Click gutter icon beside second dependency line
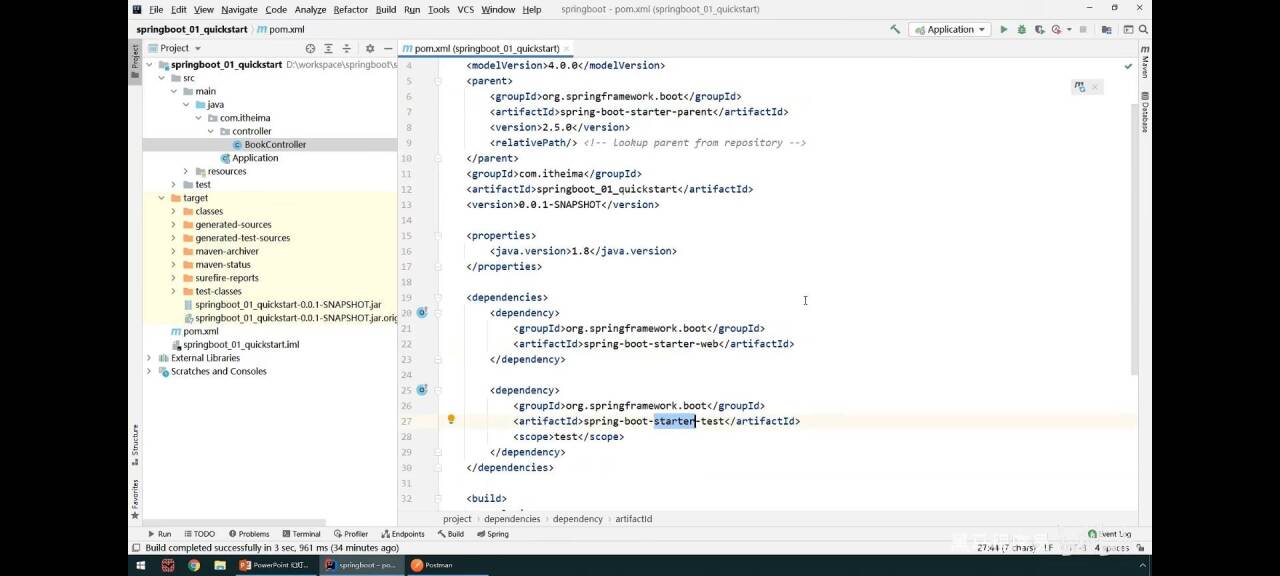Image resolution: width=1280 pixels, height=576 pixels. point(422,390)
